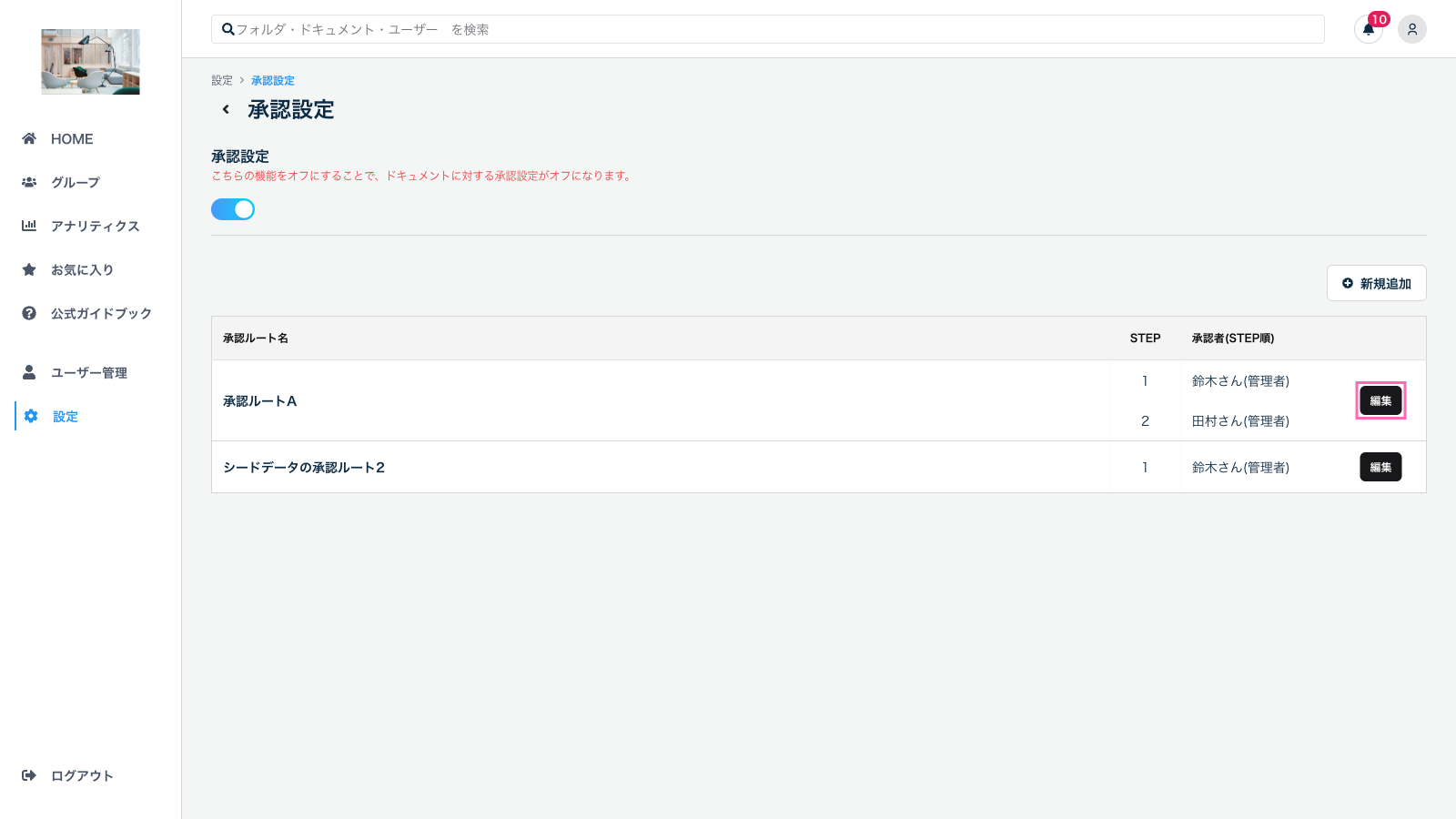Click the アナリティクス chart icon
The height and width of the screenshot is (819, 1456).
click(x=29, y=226)
